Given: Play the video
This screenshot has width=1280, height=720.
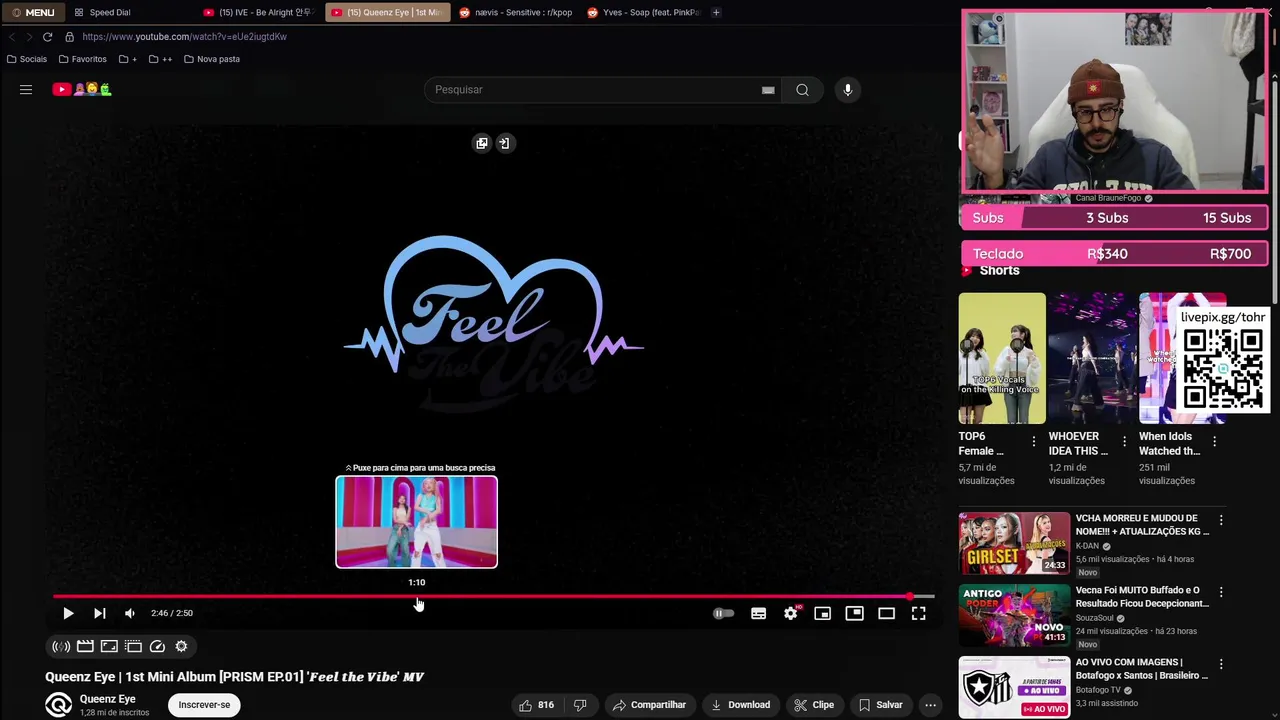Looking at the screenshot, I should click(68, 613).
